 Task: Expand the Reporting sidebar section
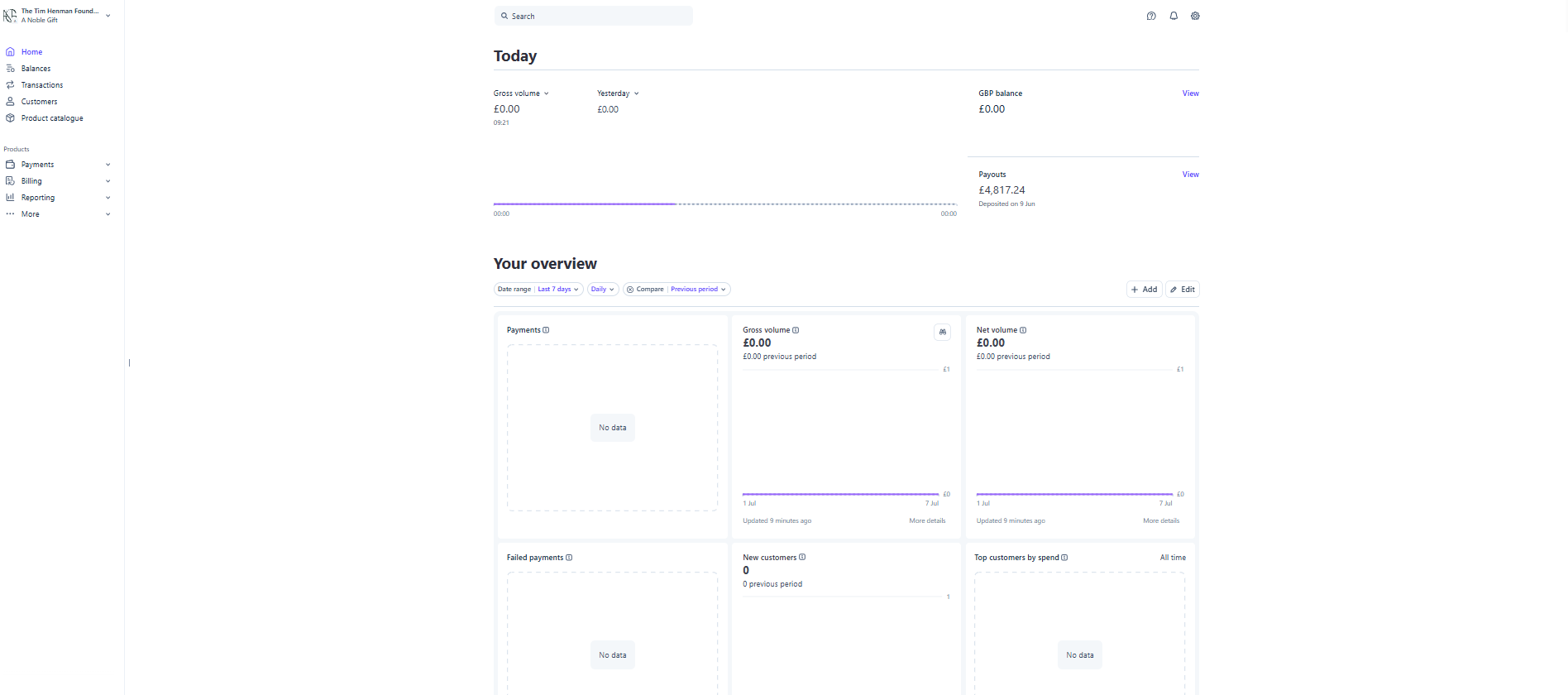pos(108,198)
